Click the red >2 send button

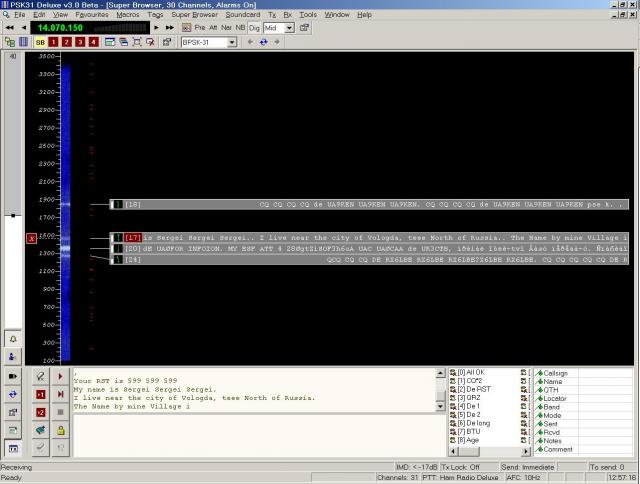coord(40,412)
